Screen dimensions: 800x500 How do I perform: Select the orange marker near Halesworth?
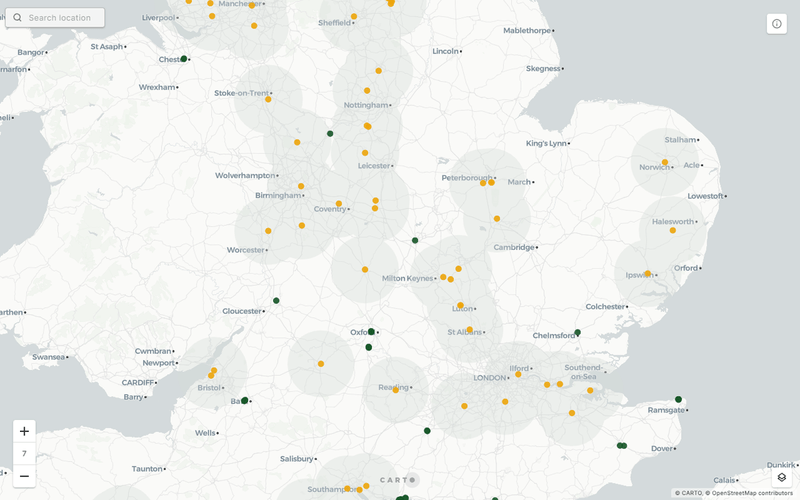(x=673, y=230)
